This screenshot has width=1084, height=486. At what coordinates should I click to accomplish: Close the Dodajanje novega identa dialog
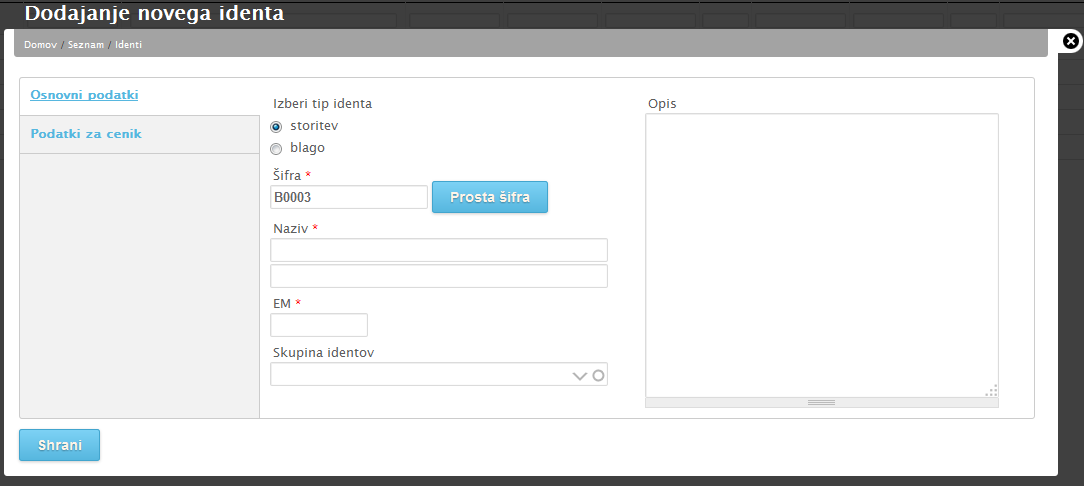click(1070, 41)
